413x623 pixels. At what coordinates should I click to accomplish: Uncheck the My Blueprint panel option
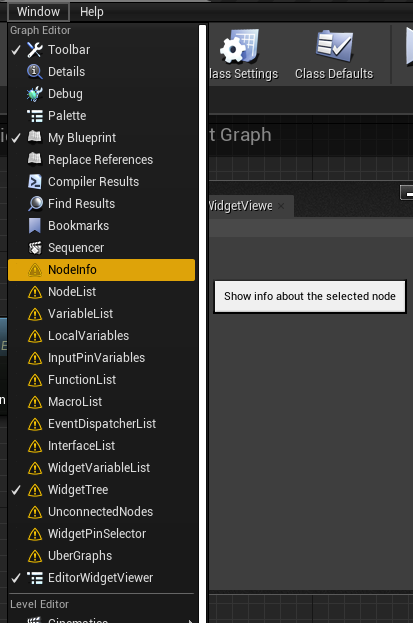tap(101, 137)
